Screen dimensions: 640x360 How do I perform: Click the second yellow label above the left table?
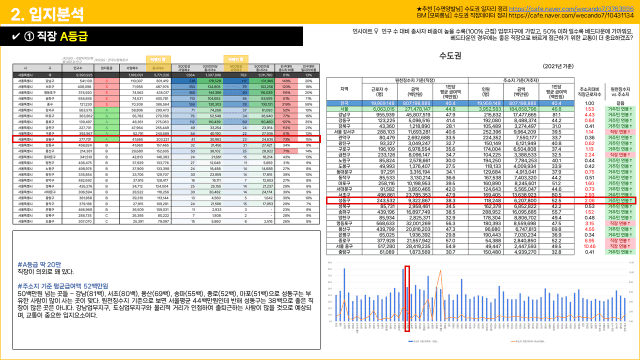point(236,59)
